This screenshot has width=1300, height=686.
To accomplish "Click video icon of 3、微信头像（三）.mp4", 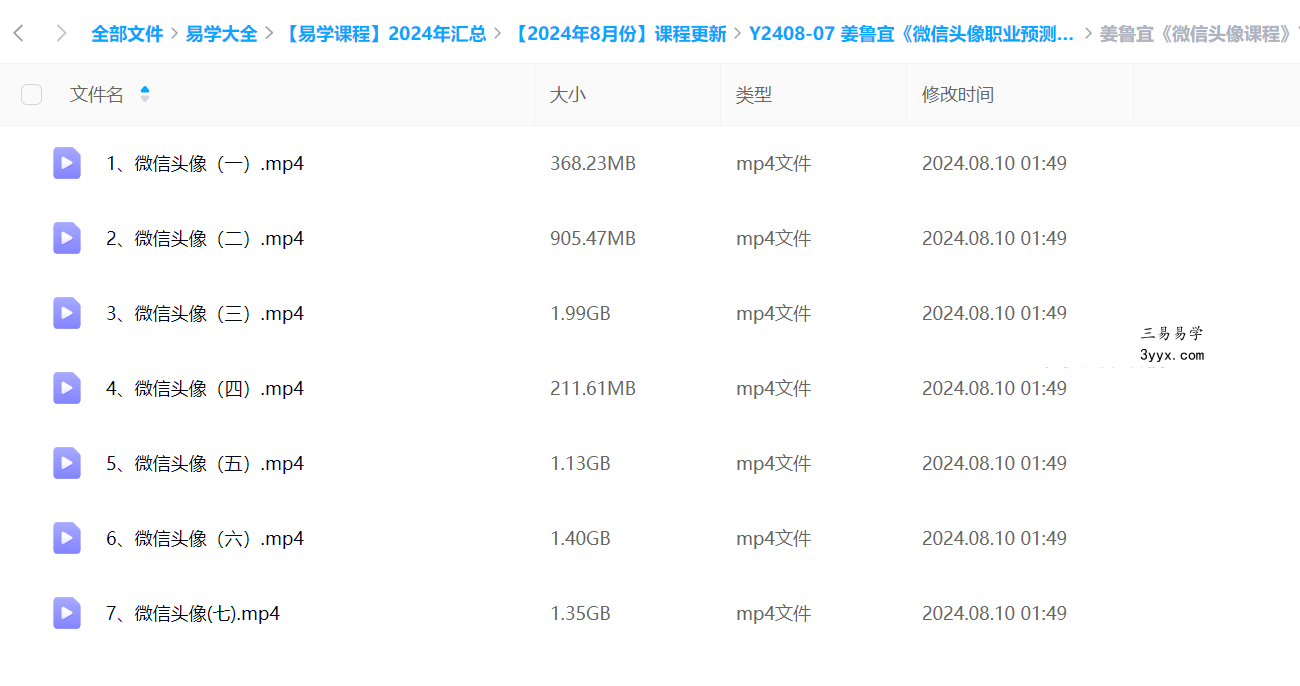I will click(x=67, y=313).
